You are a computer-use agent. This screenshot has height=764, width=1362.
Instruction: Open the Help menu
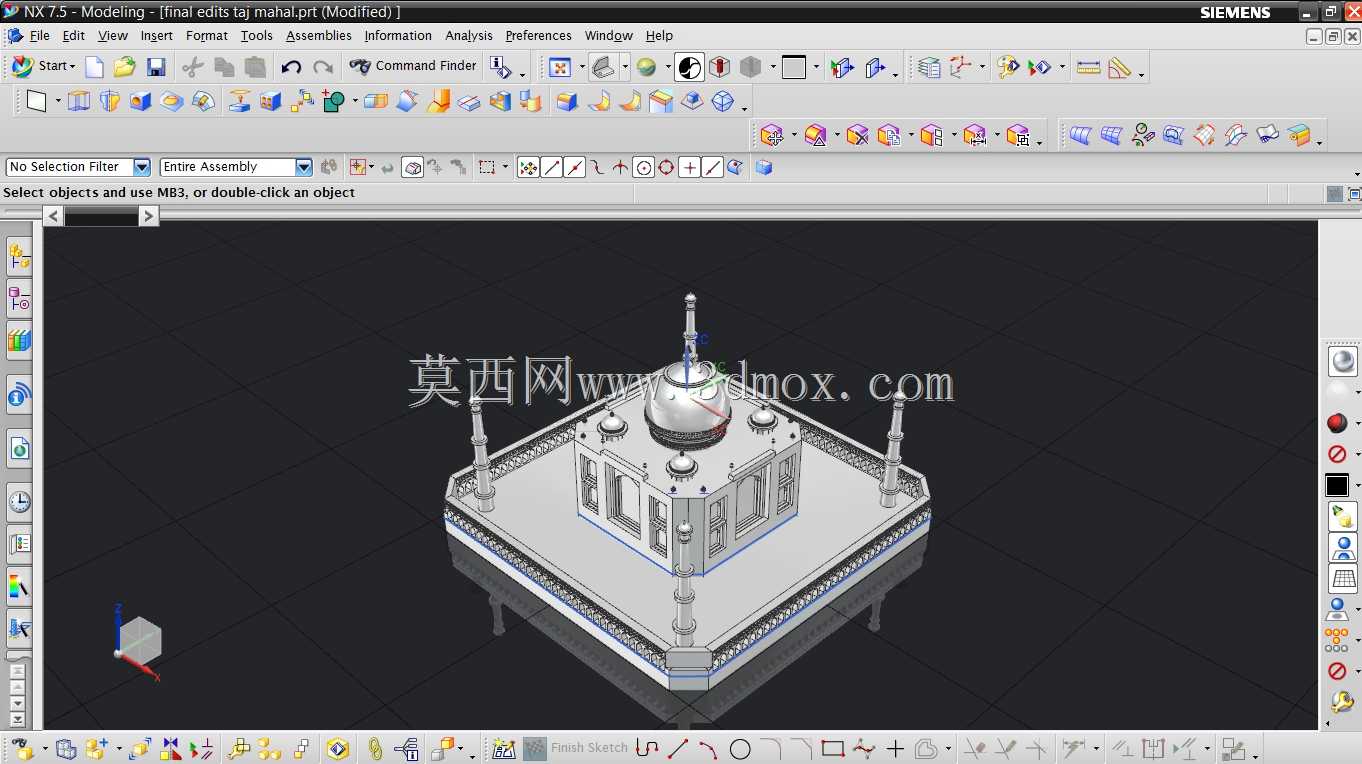(x=659, y=35)
